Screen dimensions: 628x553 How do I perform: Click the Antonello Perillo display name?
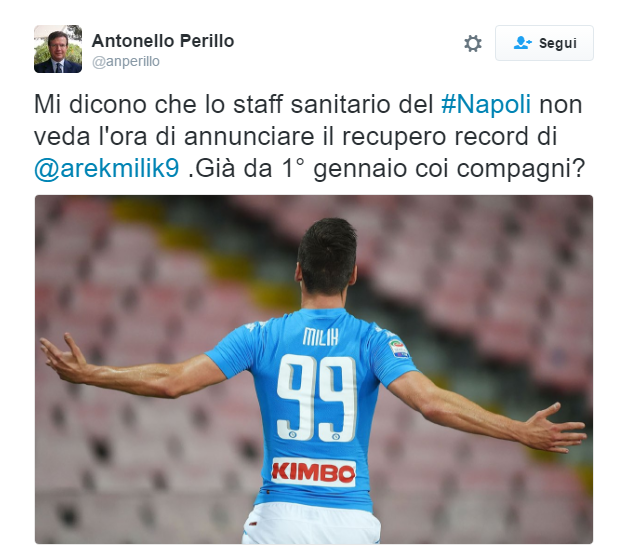click(163, 41)
